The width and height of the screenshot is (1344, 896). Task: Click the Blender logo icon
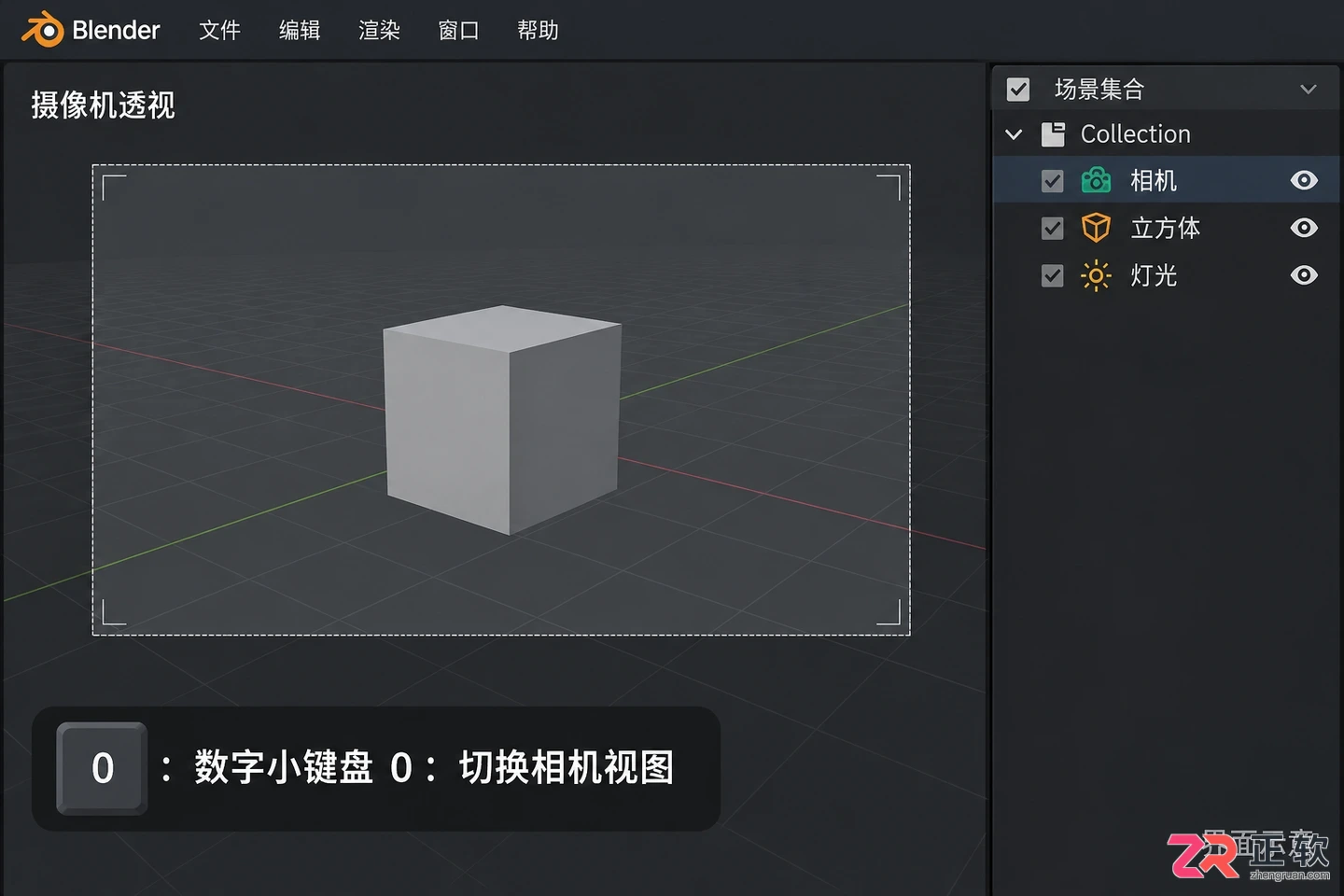point(42,30)
